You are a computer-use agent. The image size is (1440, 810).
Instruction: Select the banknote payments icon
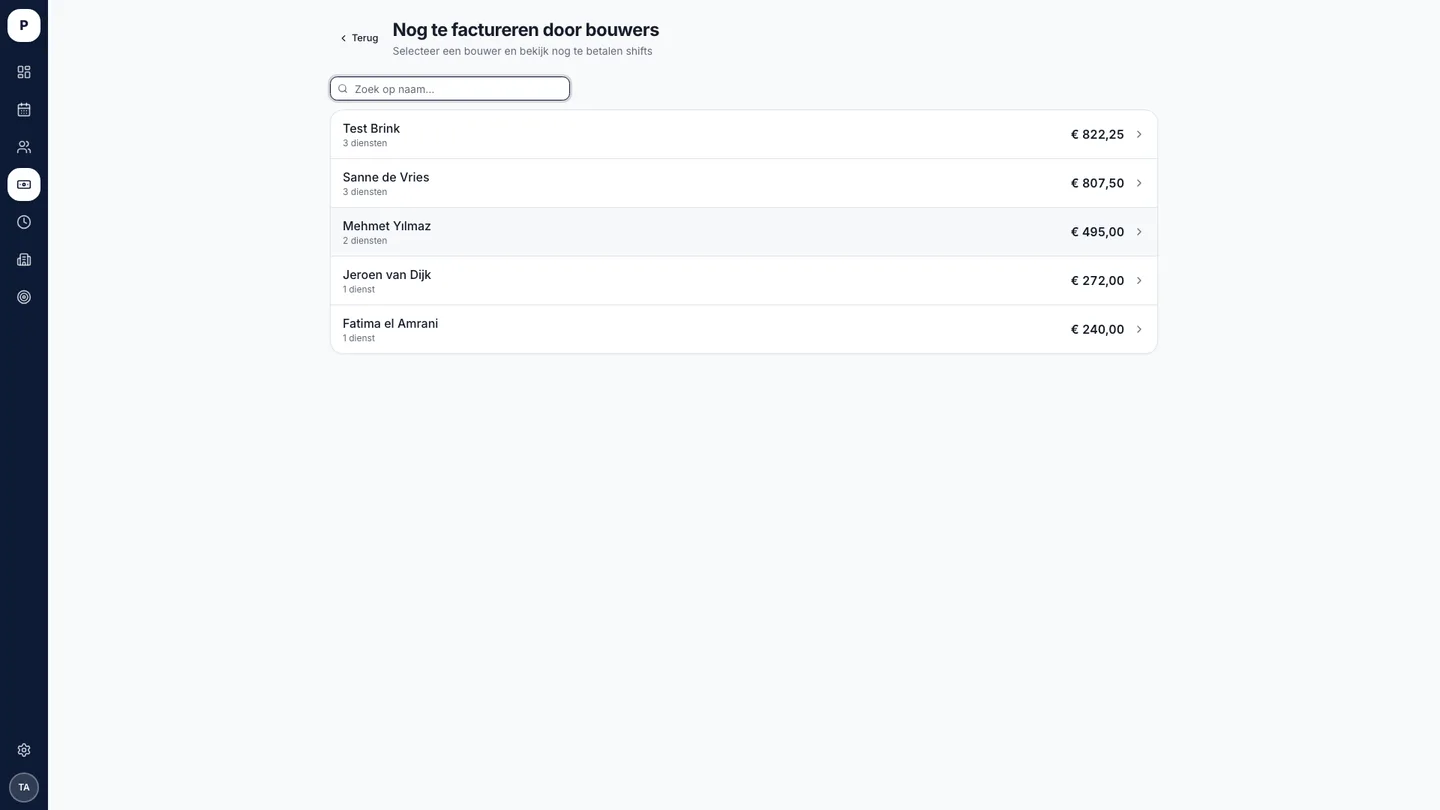tap(24, 184)
